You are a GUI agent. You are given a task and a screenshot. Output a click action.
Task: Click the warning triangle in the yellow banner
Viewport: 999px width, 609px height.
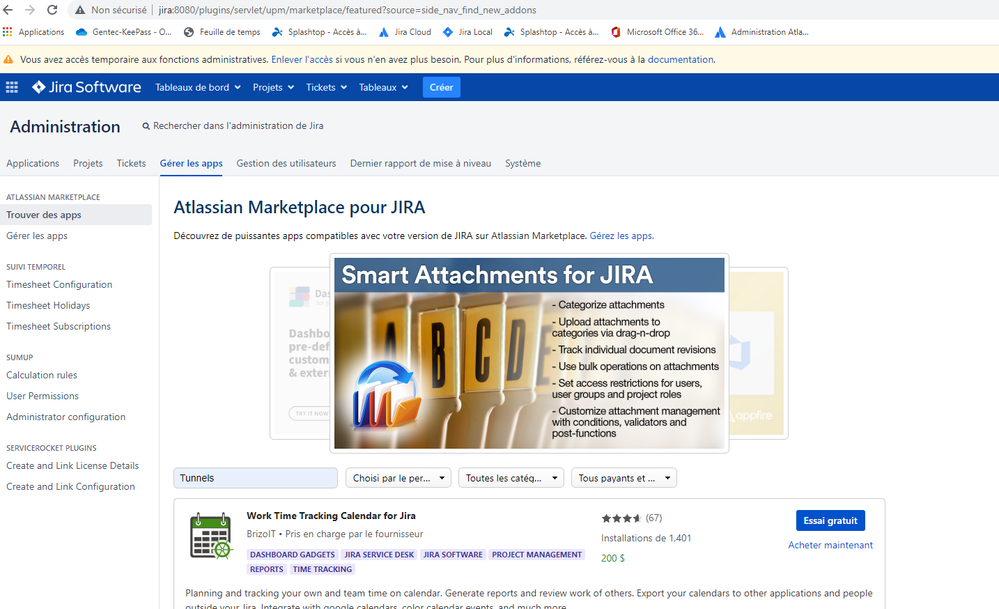8,60
